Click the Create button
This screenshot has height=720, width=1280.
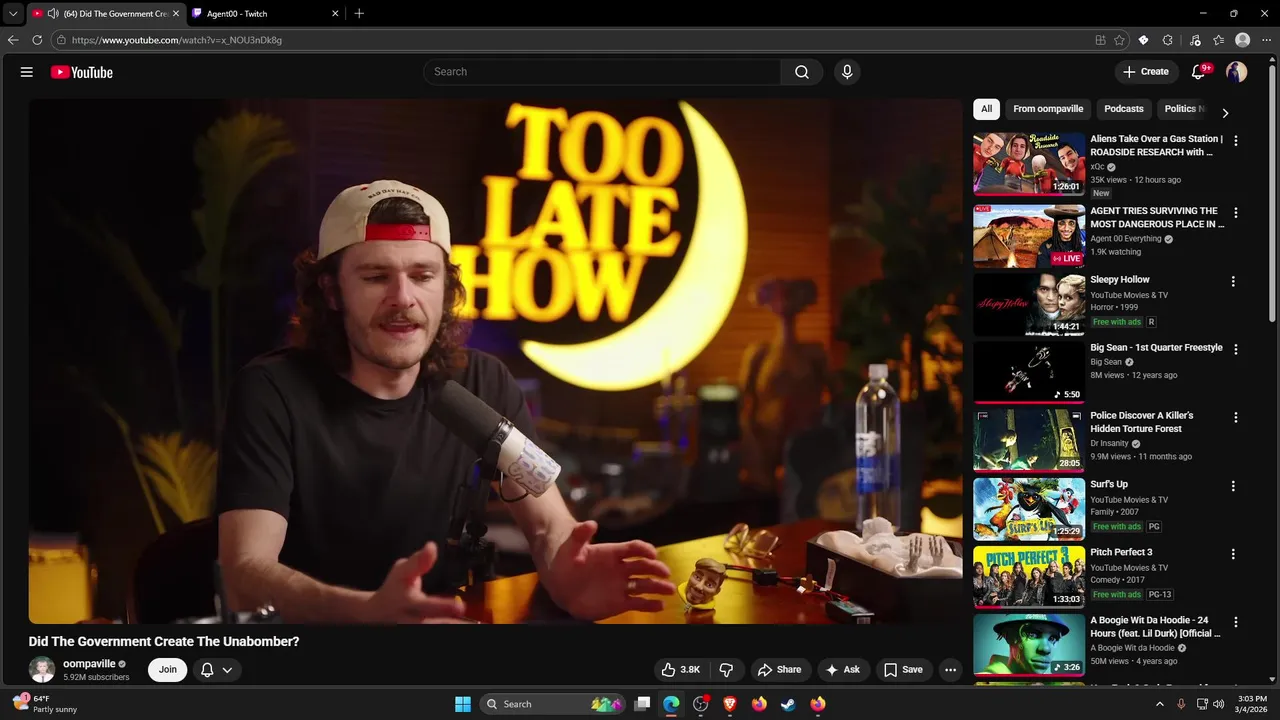[1145, 72]
